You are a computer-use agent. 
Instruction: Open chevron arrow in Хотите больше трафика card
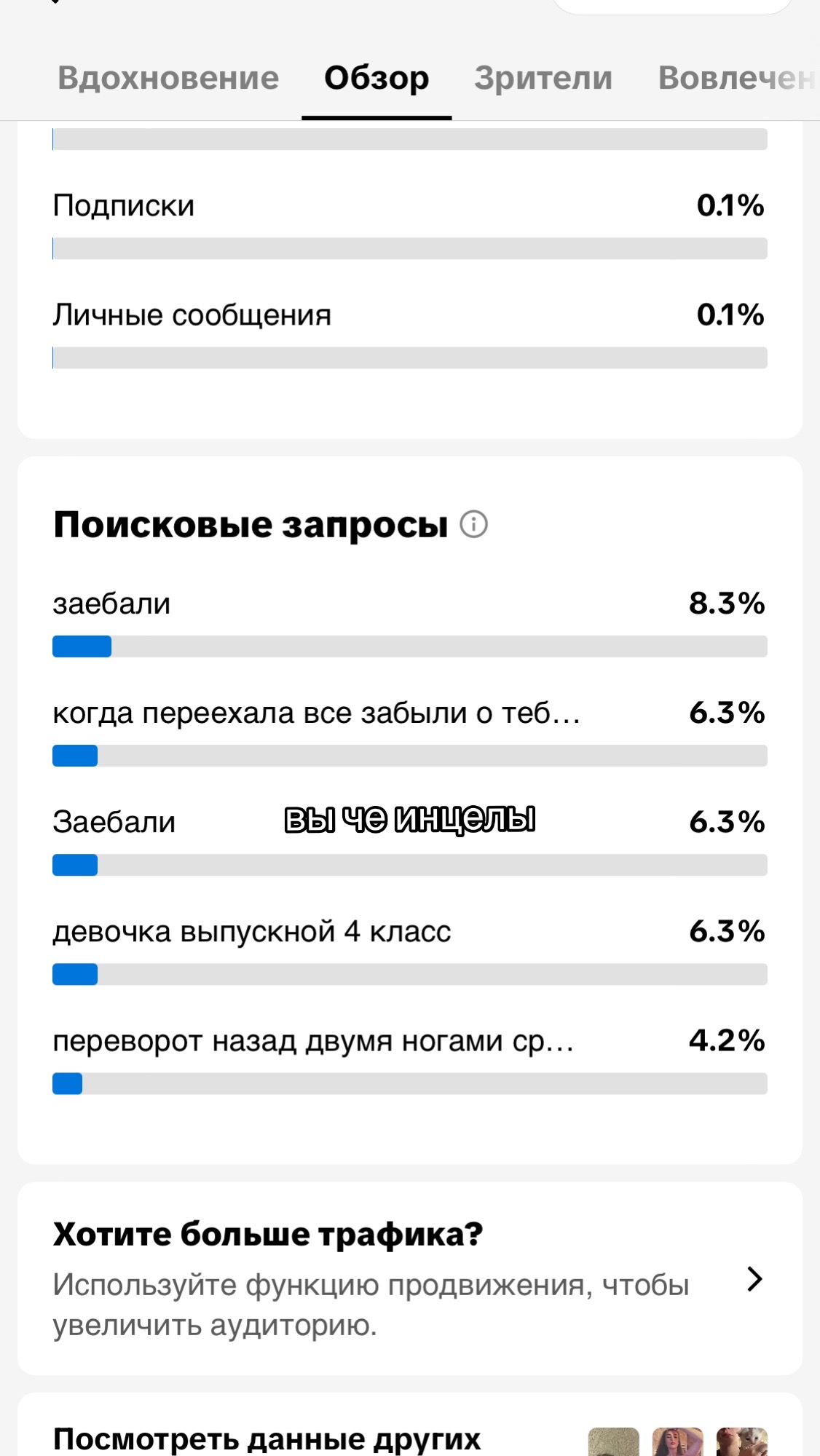pos(755,1279)
